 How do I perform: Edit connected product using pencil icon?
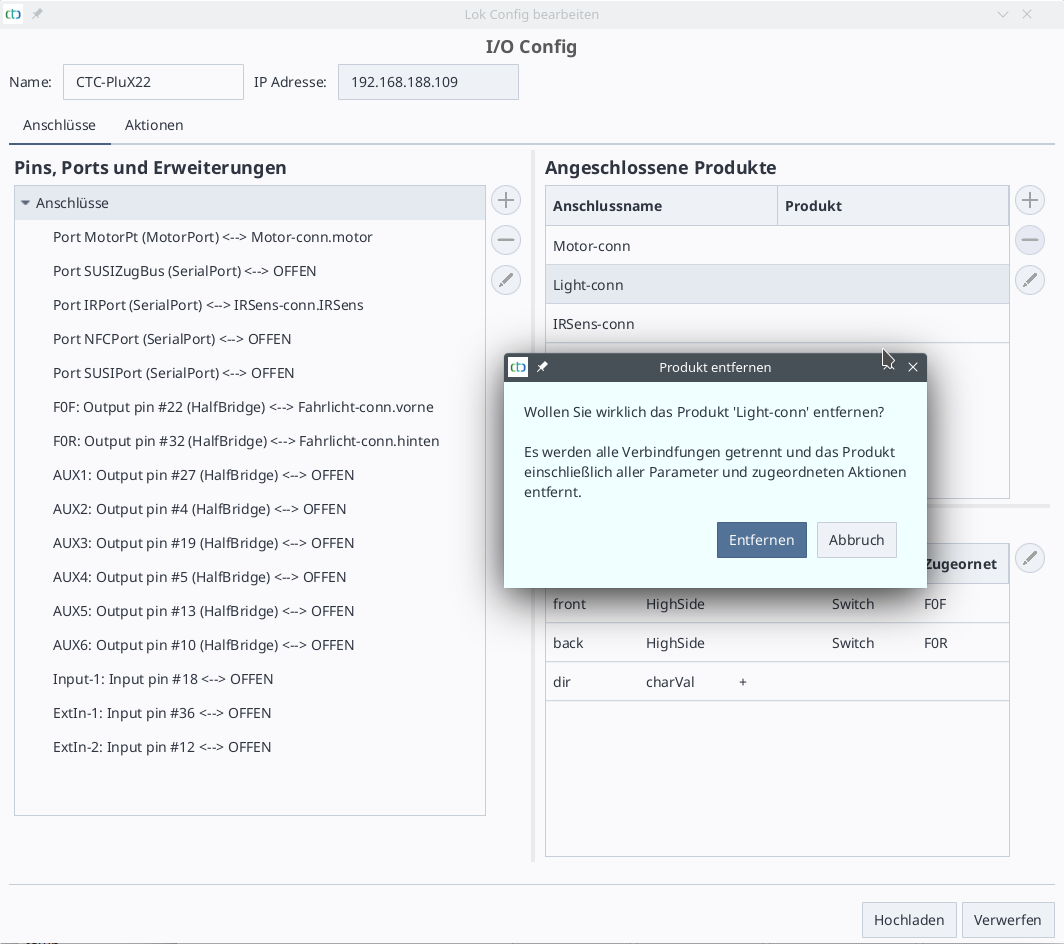click(1030, 280)
